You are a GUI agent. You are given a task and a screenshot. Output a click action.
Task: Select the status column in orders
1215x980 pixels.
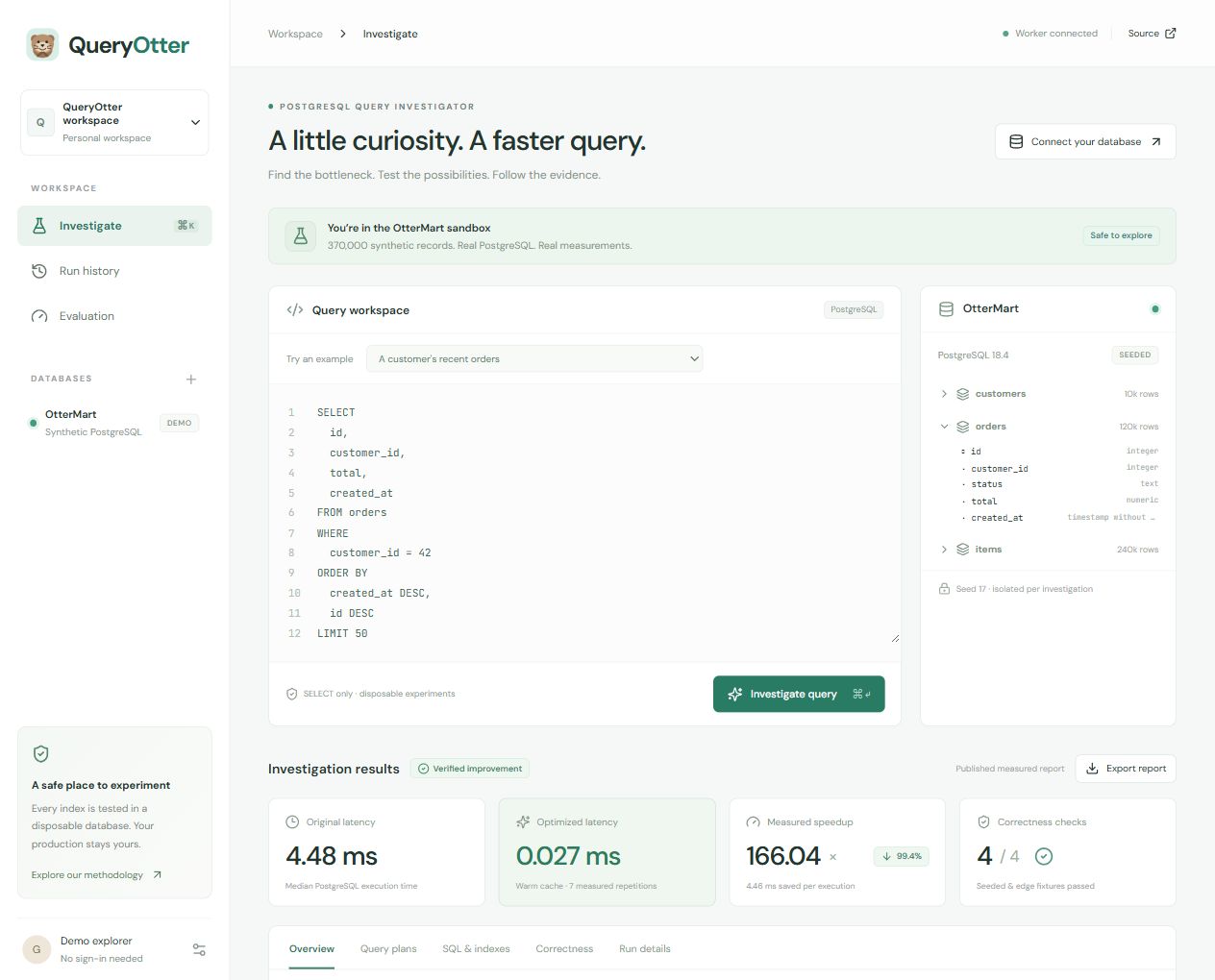(x=1059, y=484)
